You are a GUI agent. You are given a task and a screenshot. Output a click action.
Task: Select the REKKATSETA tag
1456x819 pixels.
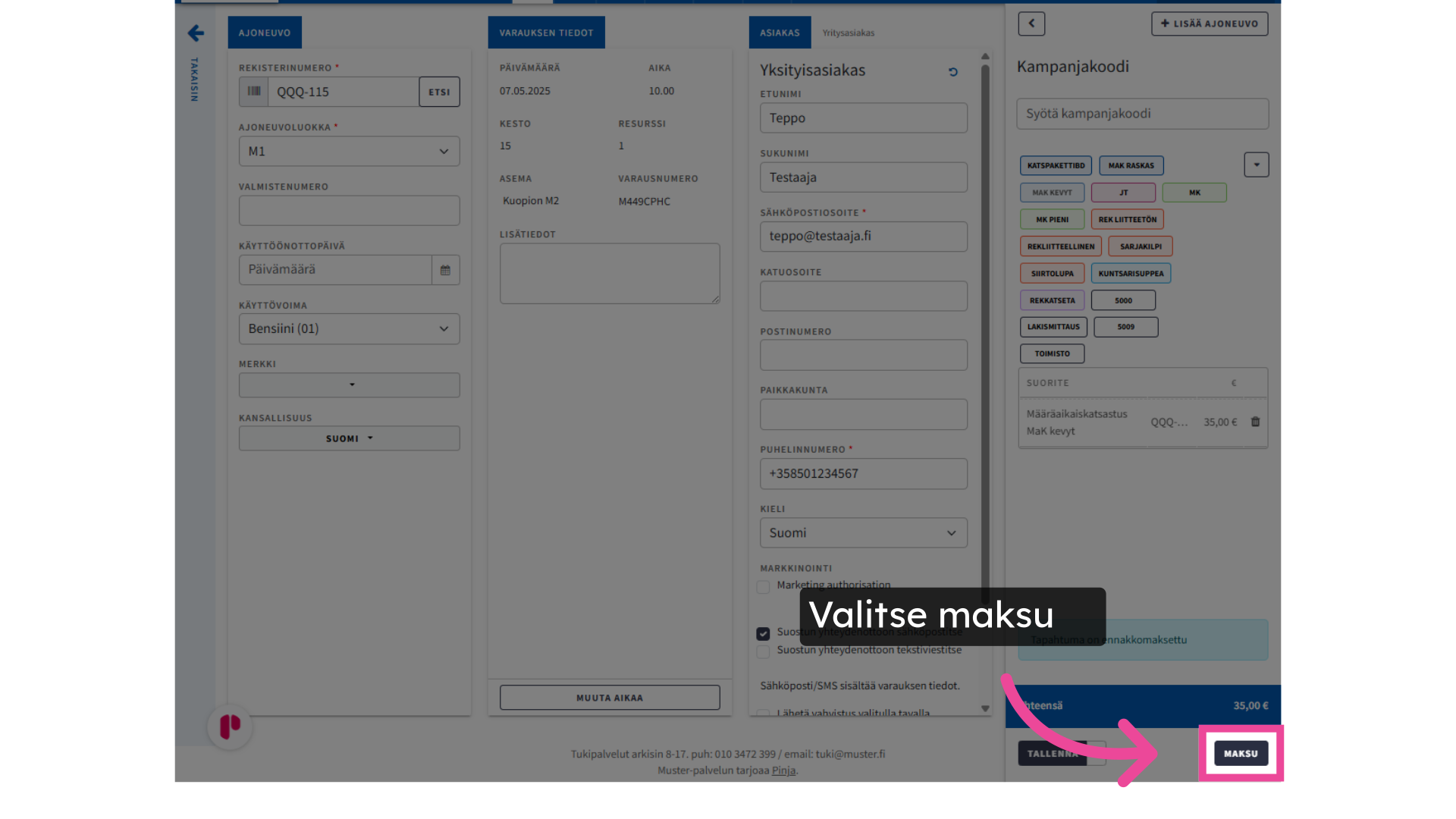tap(1052, 300)
